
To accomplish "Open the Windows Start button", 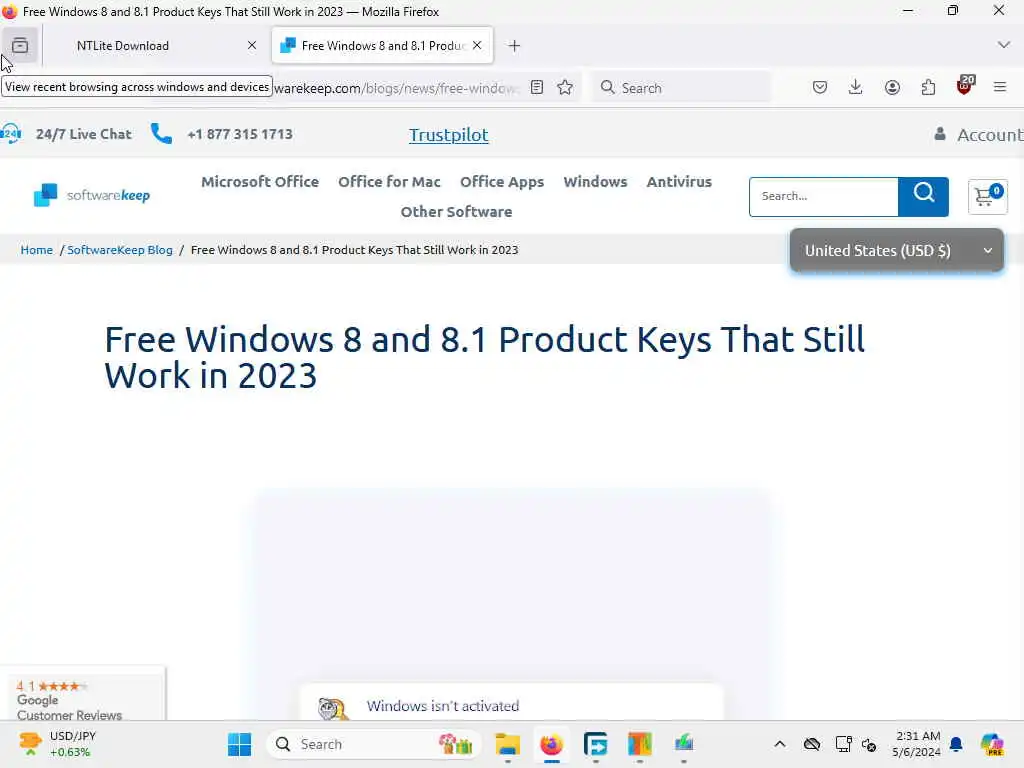I will pyautogui.click(x=240, y=744).
